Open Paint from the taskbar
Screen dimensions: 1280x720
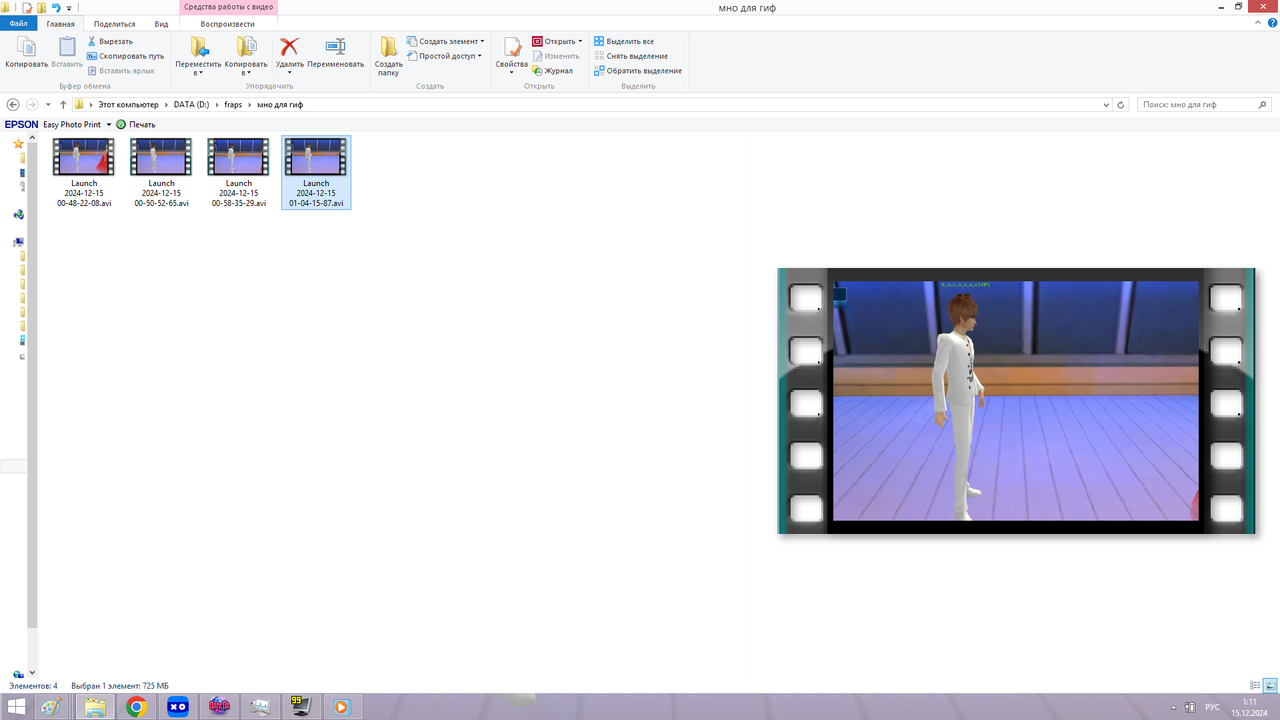(x=52, y=707)
